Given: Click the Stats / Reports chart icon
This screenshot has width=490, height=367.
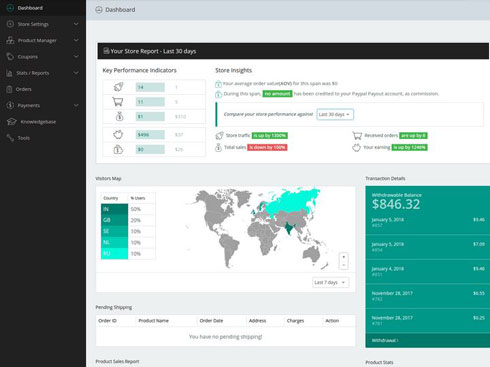Looking at the screenshot, I should pyautogui.click(x=9, y=73).
